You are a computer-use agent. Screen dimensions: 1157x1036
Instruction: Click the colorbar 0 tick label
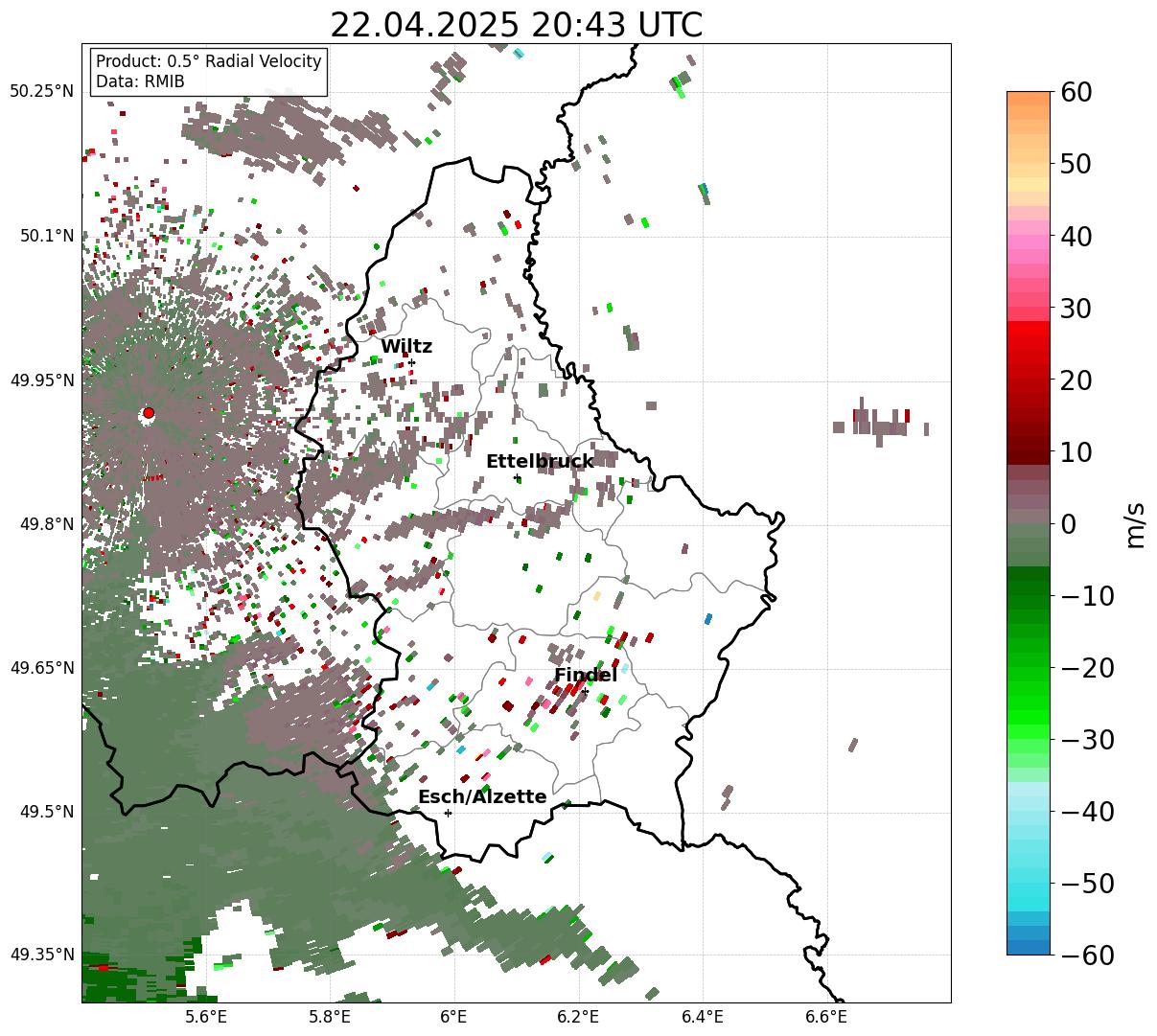tap(1068, 523)
